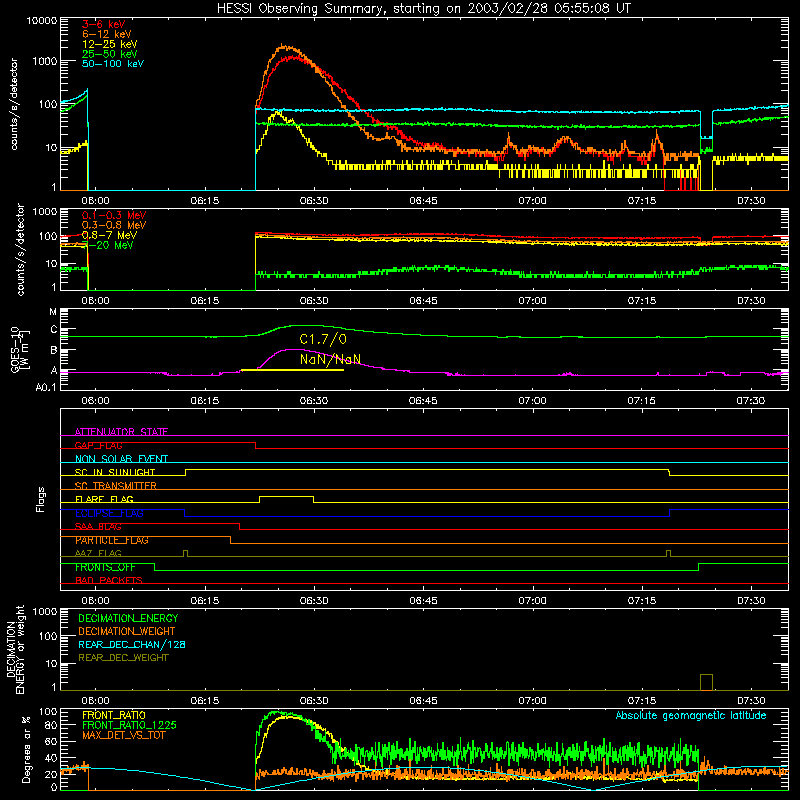Screen dimensions: 800x800
Task: Select the 3-6 keV legend label
Action: [104, 24]
